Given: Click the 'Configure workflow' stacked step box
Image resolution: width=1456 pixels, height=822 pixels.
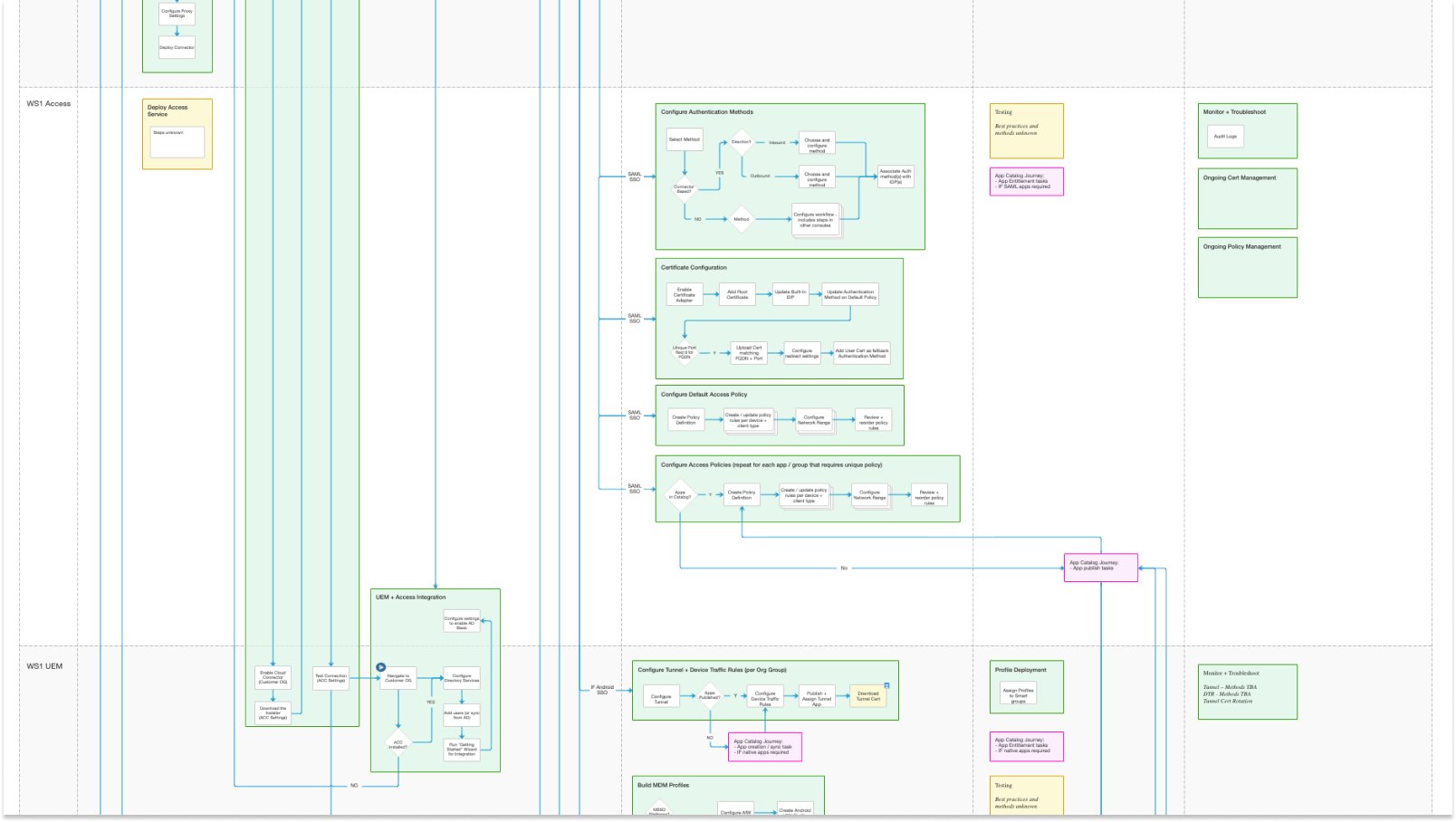Looking at the screenshot, I should pyautogui.click(x=815, y=219).
